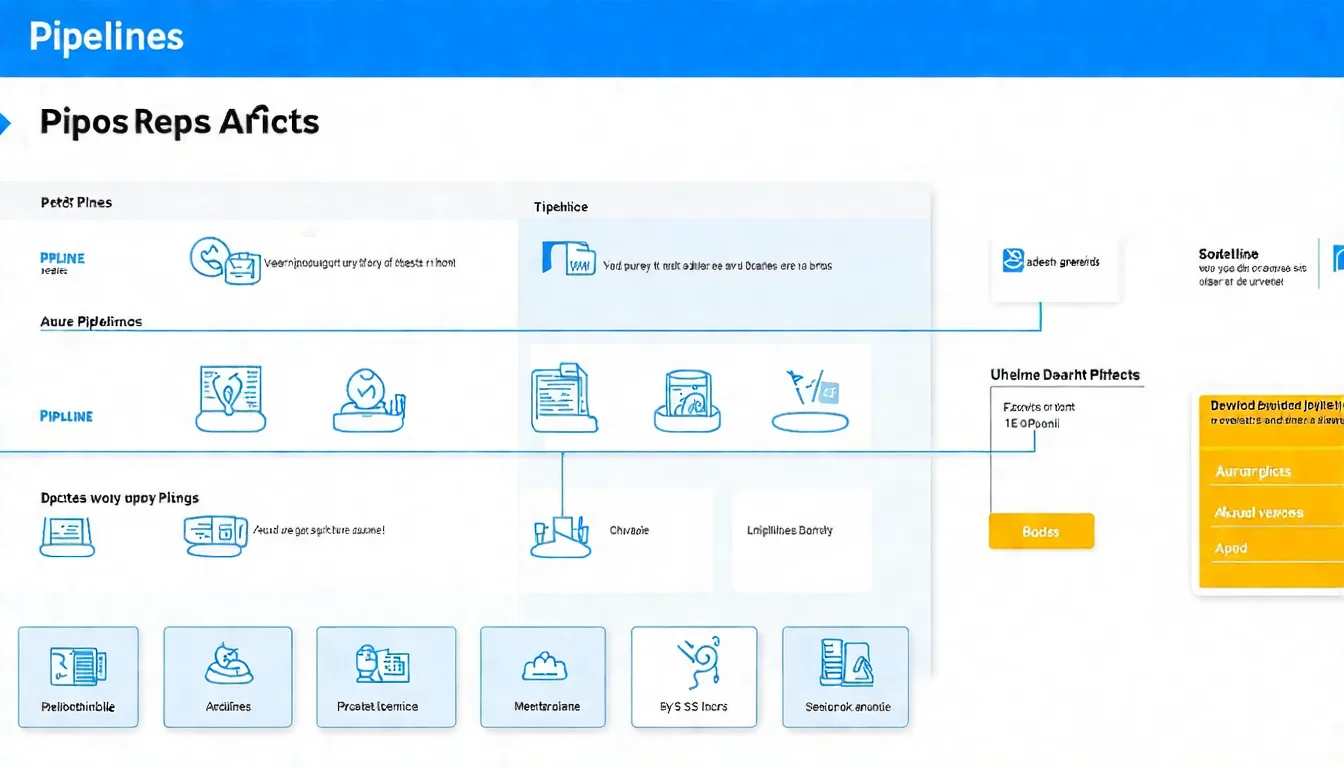The image size is (1344, 768).
Task: Expand the blue arrow beside Pipos Reps Aficts
Action: [x=5, y=124]
